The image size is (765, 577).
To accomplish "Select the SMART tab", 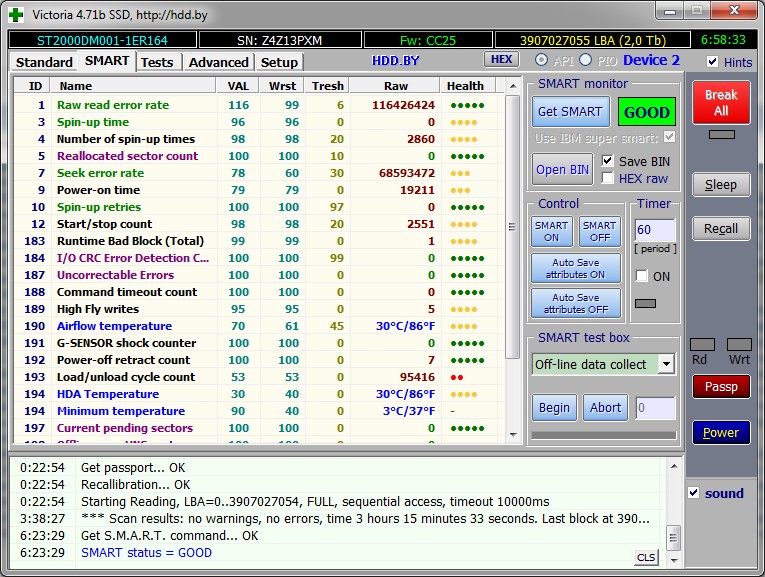I will click(x=107, y=61).
